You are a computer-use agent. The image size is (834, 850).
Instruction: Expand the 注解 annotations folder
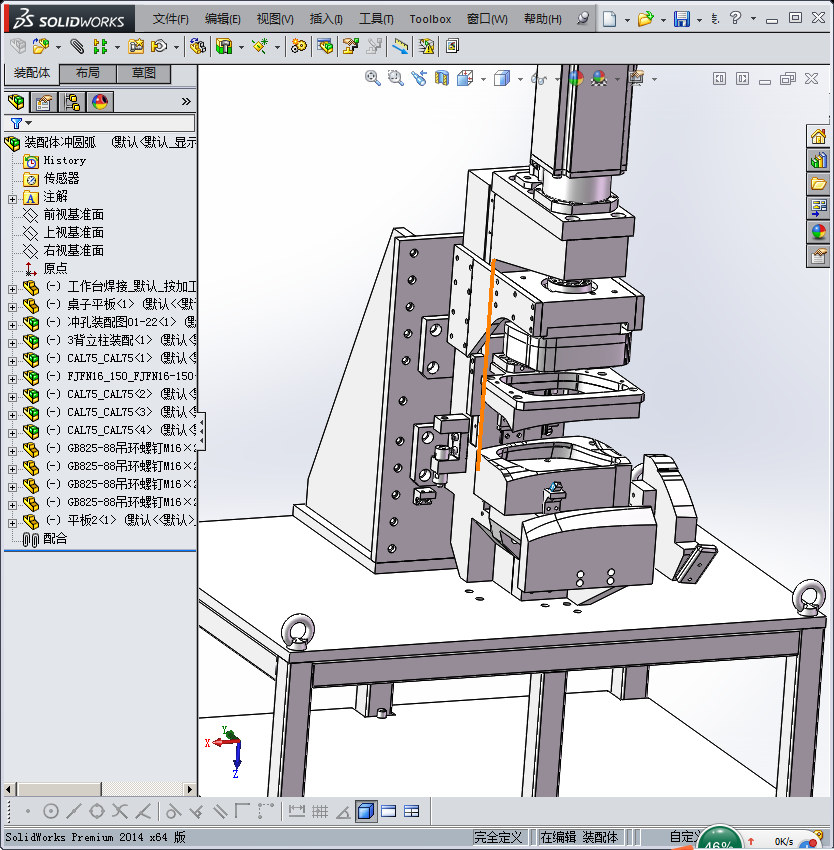tap(12, 197)
